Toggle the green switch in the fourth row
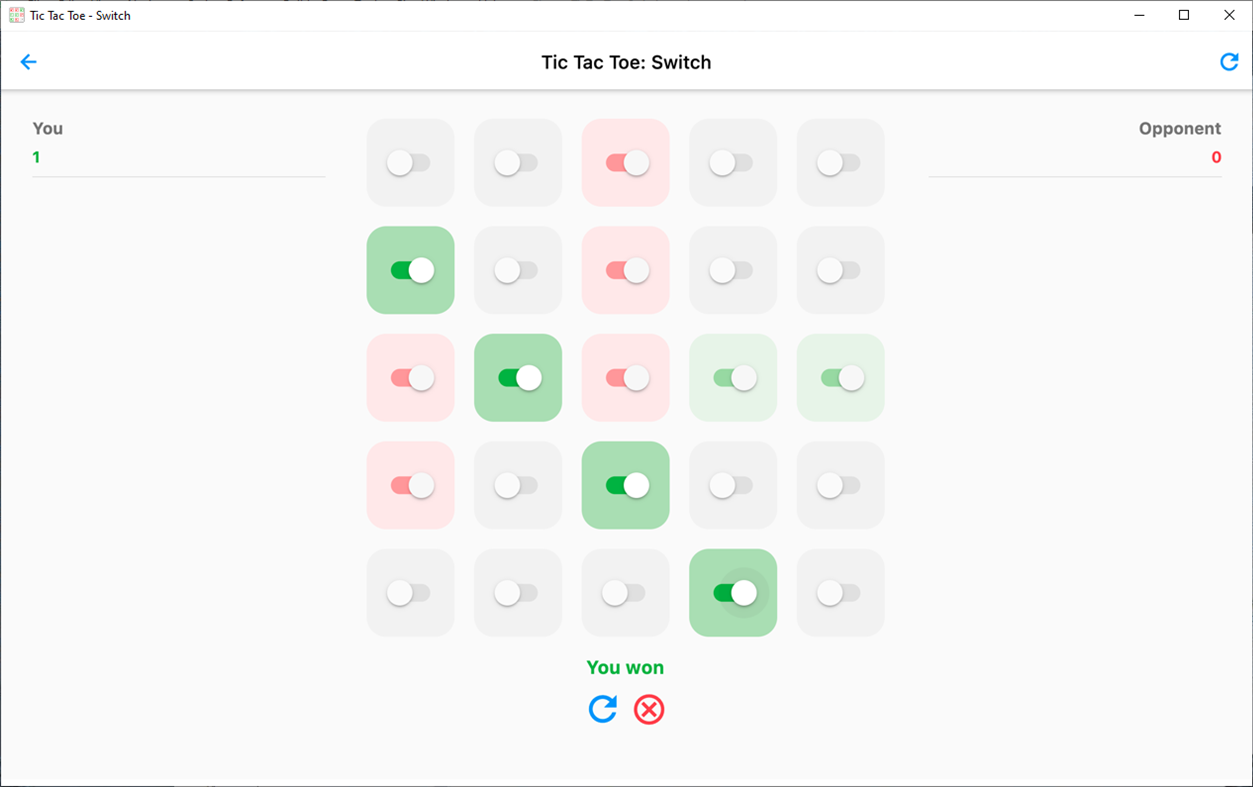The height and width of the screenshot is (787, 1253). (x=625, y=485)
